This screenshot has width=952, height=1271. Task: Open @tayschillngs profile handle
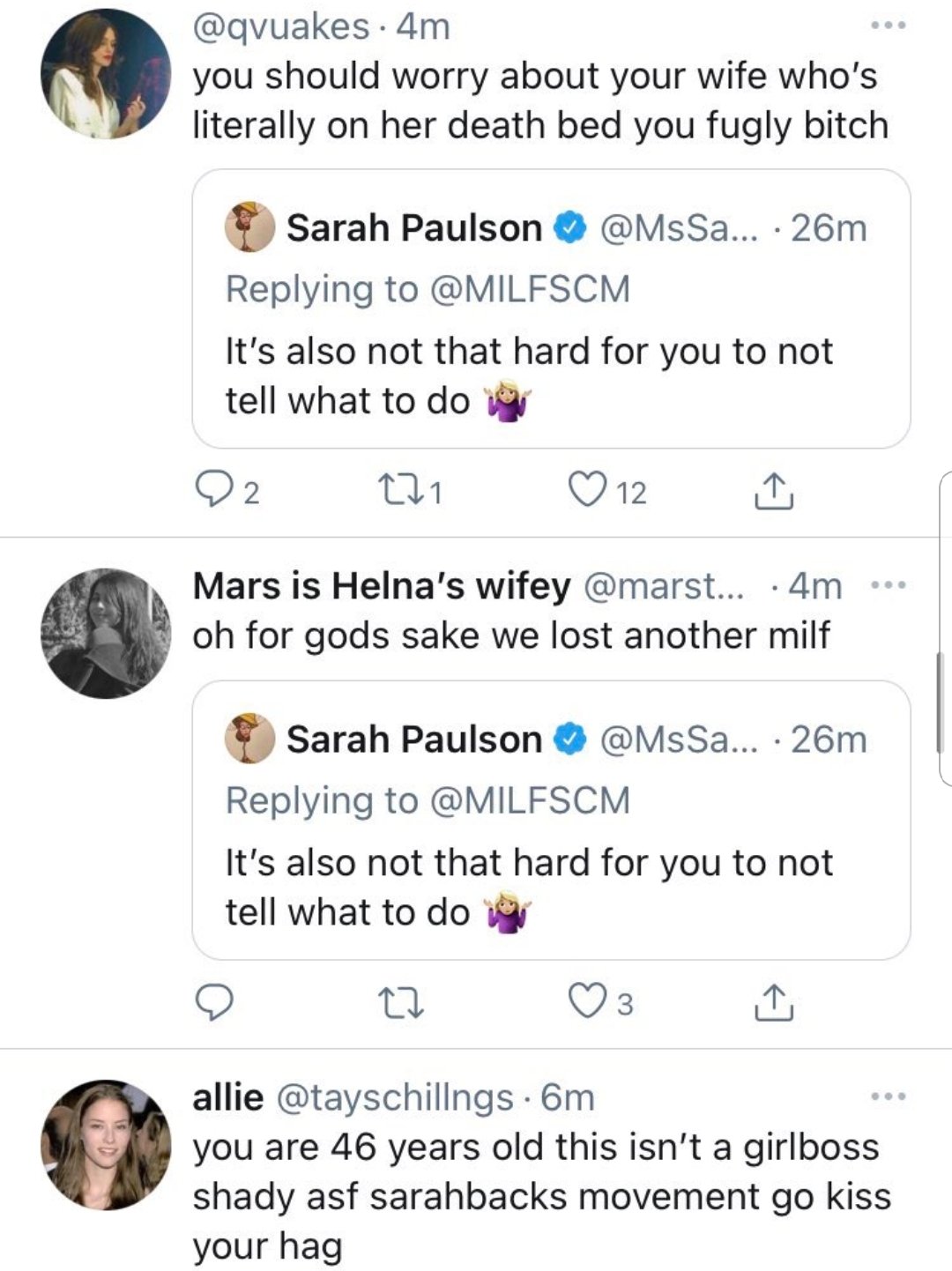tap(395, 1098)
